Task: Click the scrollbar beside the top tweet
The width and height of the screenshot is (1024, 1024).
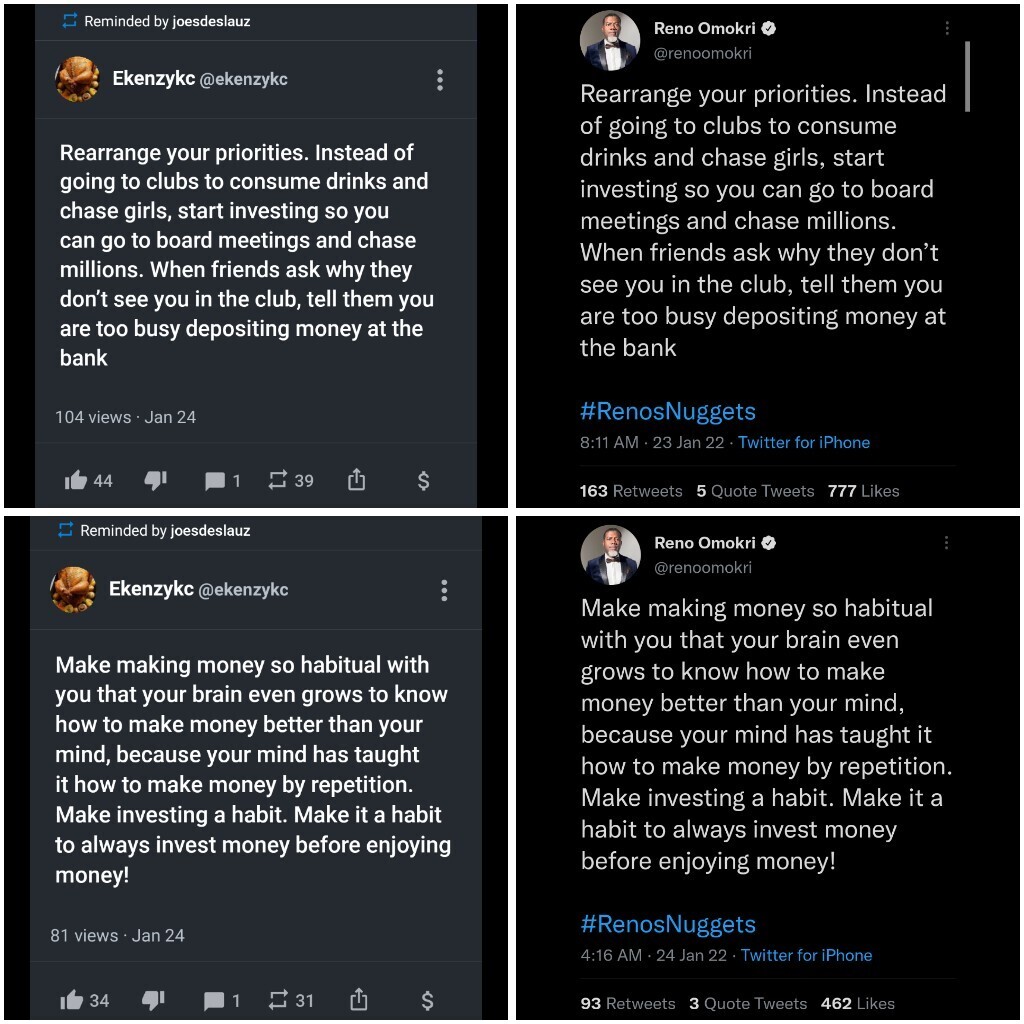Action: pos(967,76)
